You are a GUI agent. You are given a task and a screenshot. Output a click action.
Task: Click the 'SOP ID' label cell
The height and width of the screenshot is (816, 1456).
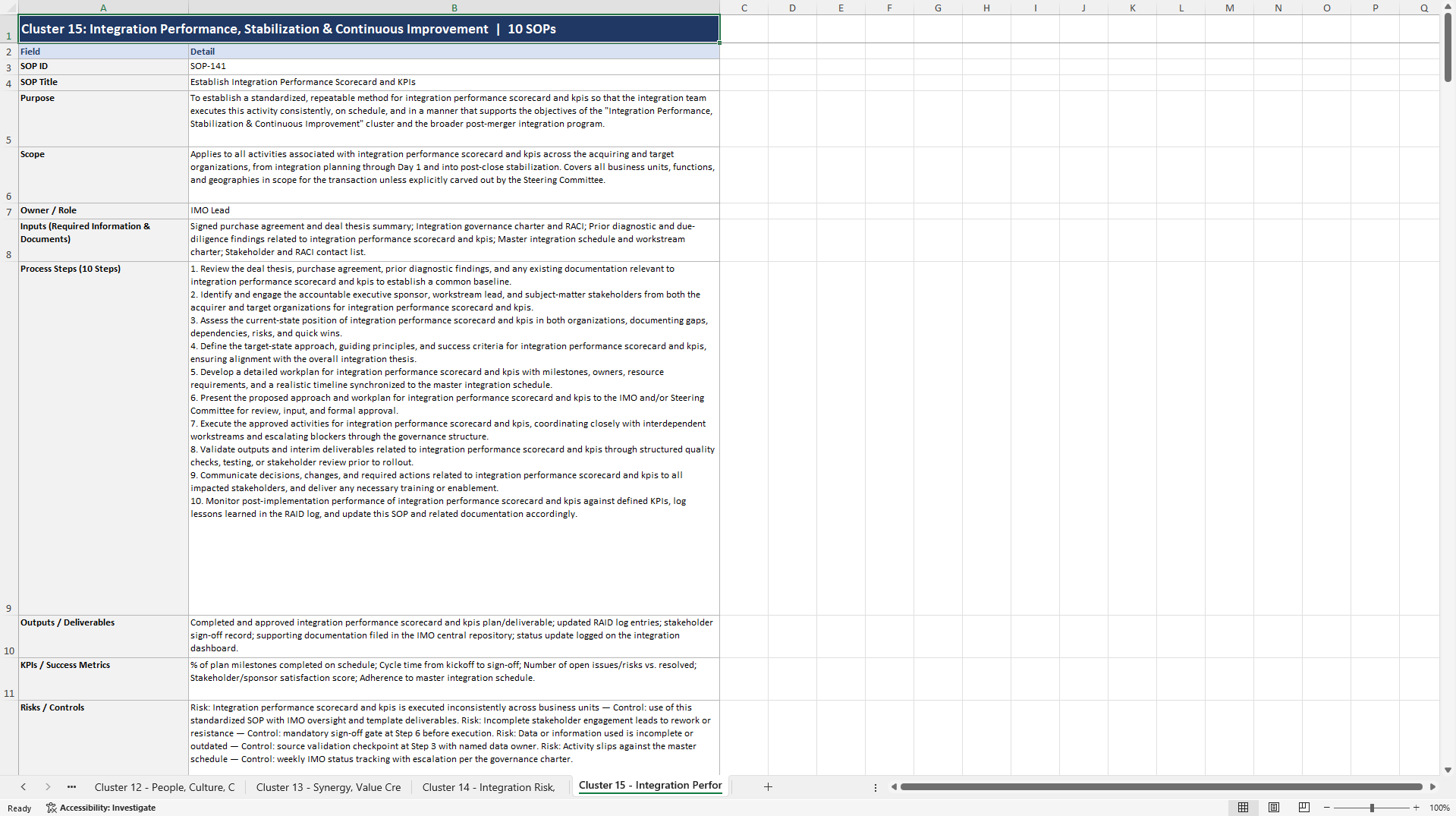[x=103, y=67]
